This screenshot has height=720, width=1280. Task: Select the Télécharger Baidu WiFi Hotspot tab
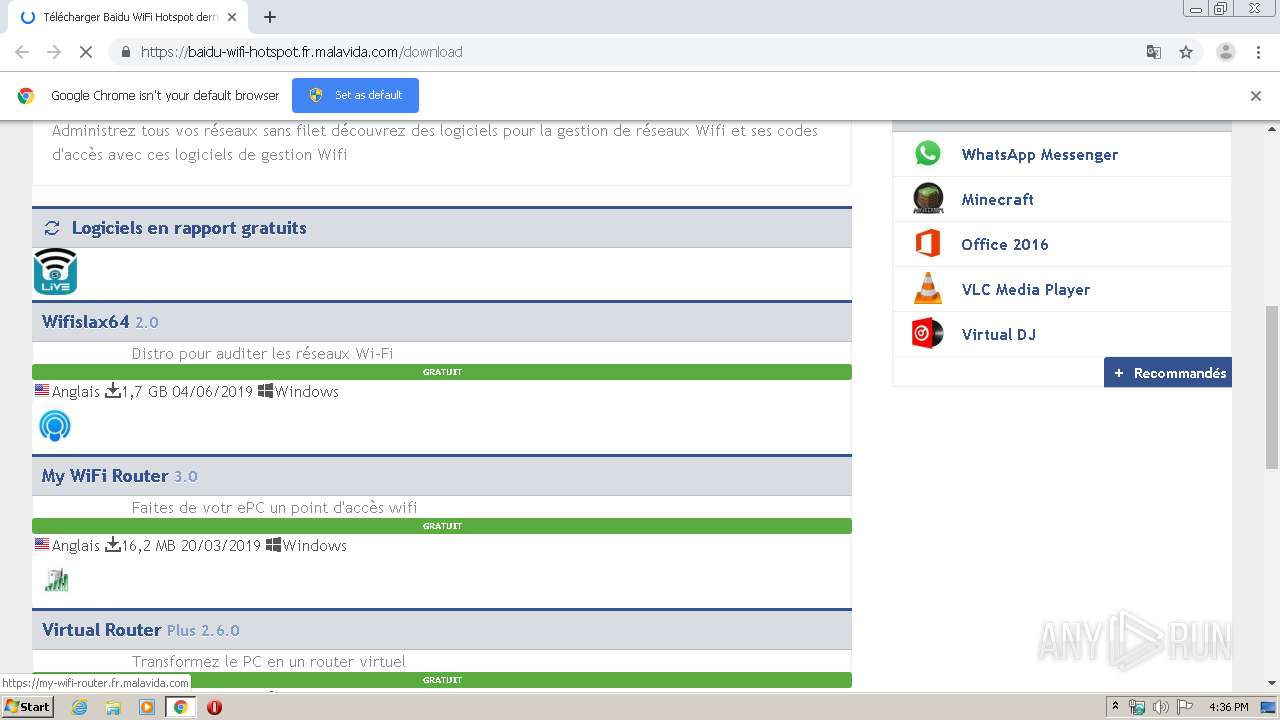128,17
